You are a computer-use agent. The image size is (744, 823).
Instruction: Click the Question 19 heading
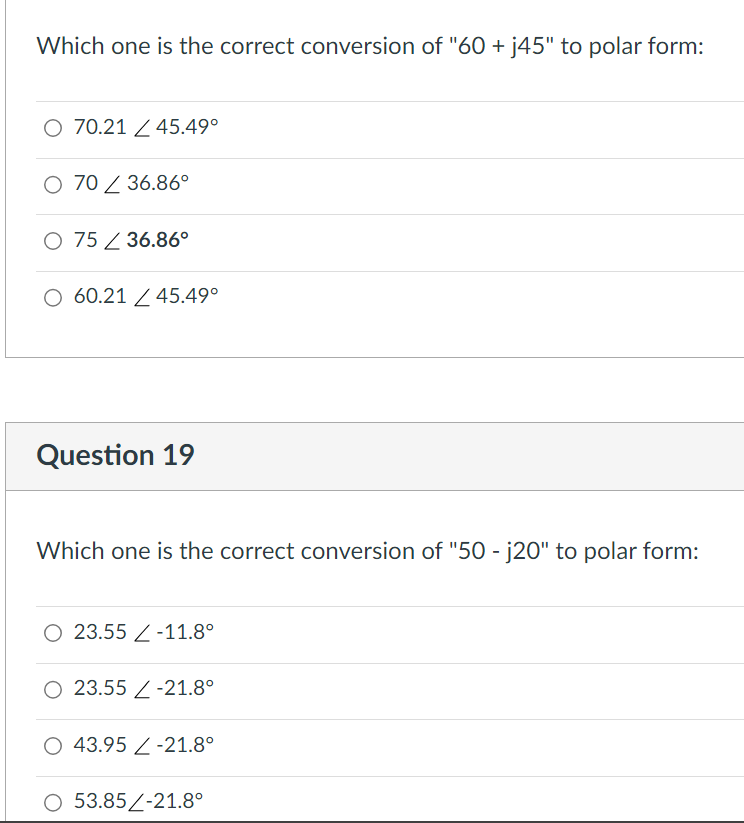point(116,455)
